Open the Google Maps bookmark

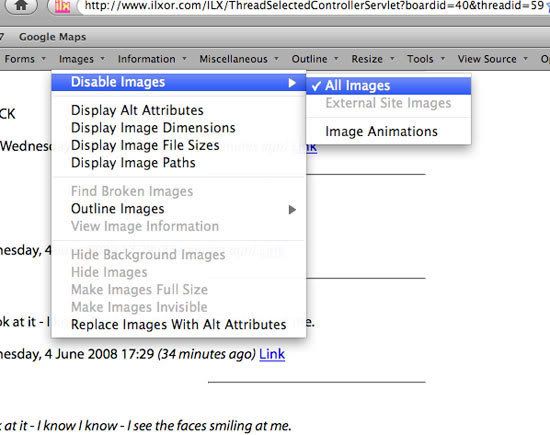pos(52,37)
